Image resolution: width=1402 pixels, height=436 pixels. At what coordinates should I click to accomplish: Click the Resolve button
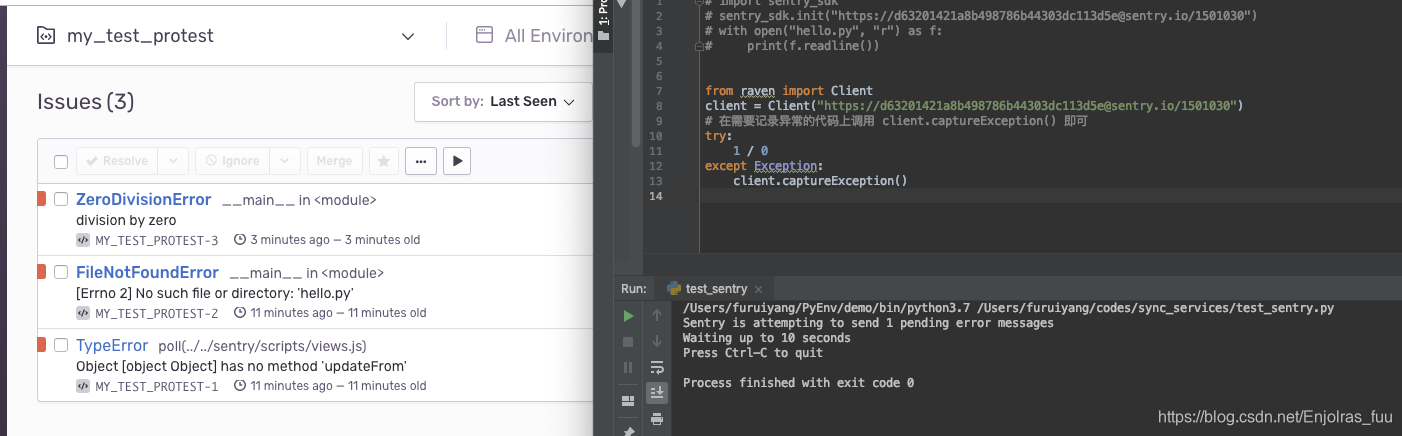coord(117,160)
